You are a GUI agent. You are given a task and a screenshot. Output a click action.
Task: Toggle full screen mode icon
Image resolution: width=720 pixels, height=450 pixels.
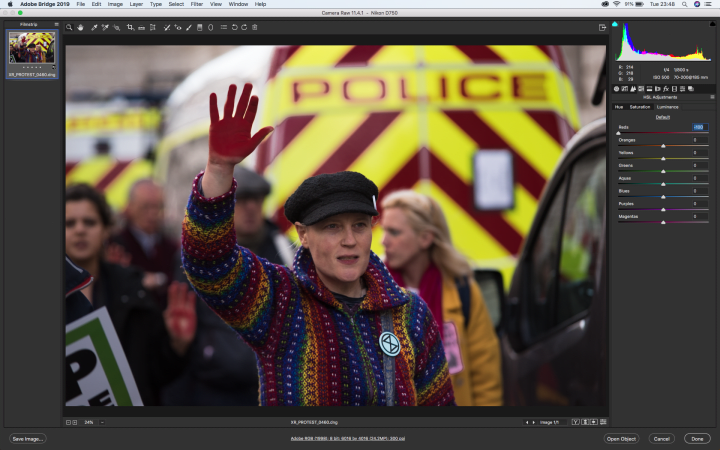(x=602, y=28)
